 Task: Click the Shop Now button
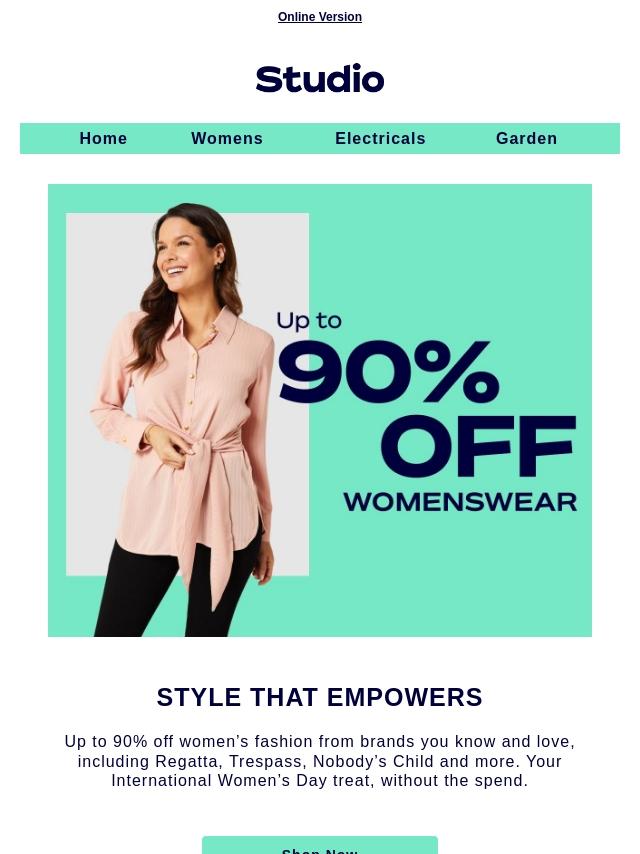320,846
